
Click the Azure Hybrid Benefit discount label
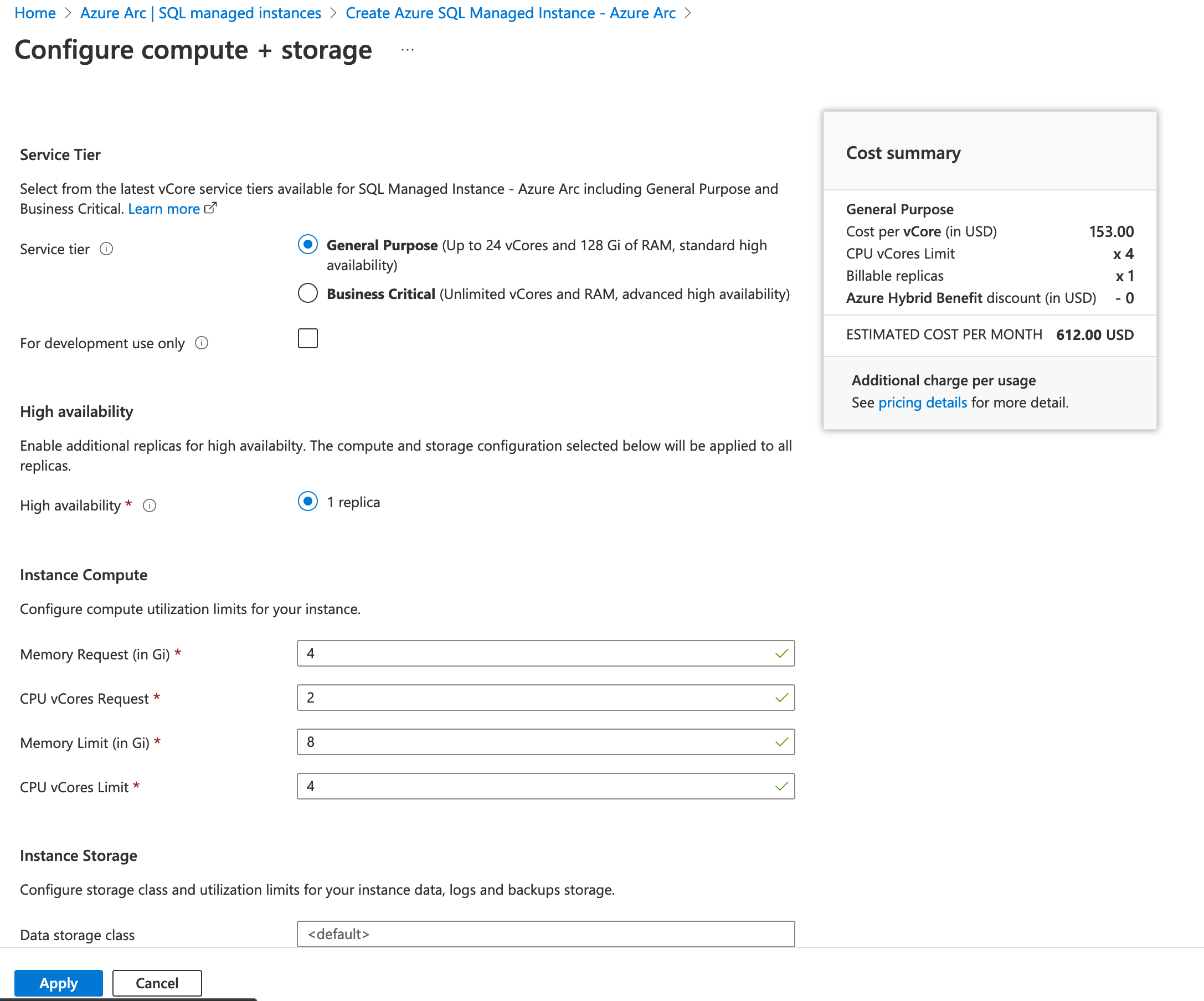point(971,298)
